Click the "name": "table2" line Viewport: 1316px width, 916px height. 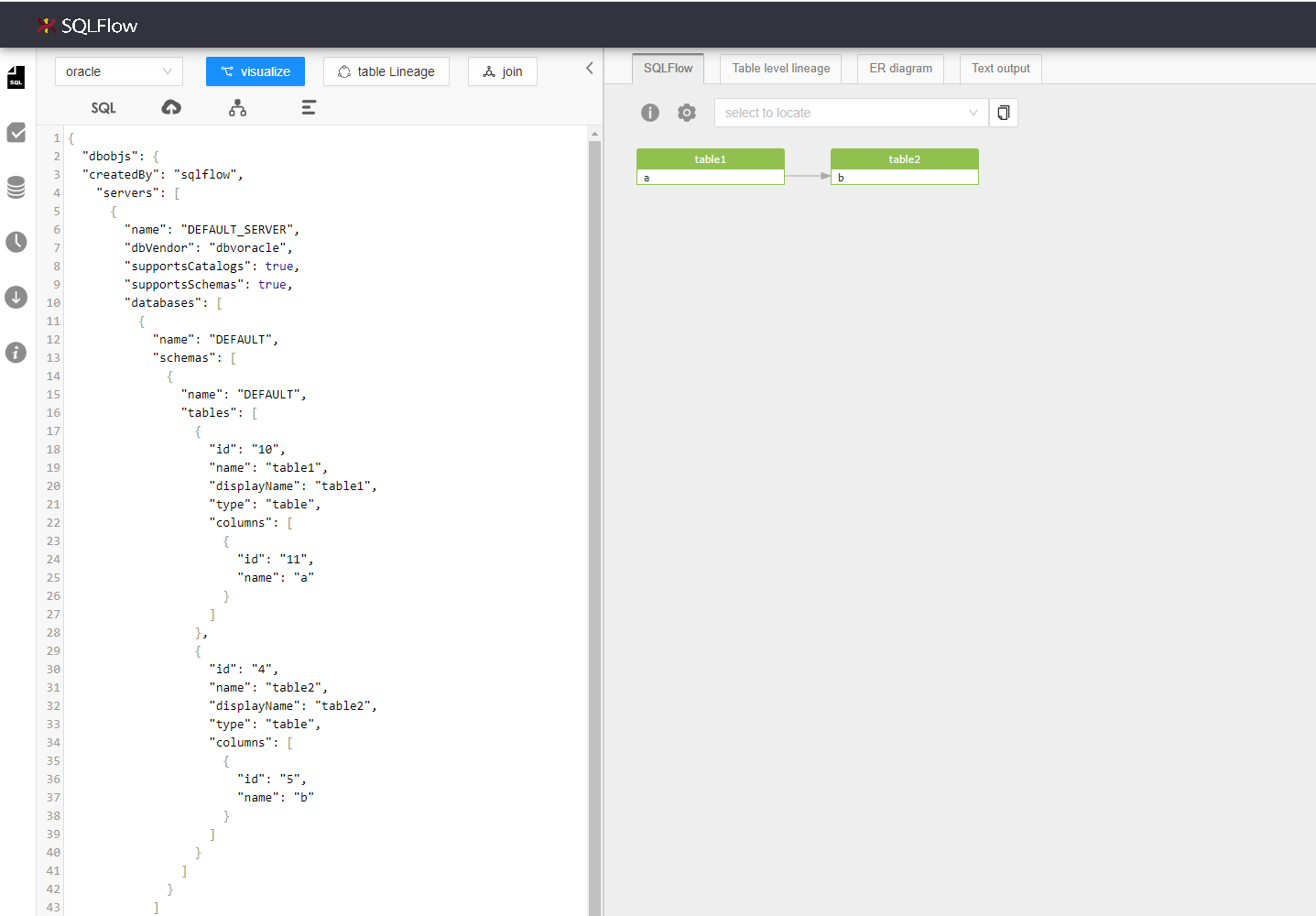269,688
